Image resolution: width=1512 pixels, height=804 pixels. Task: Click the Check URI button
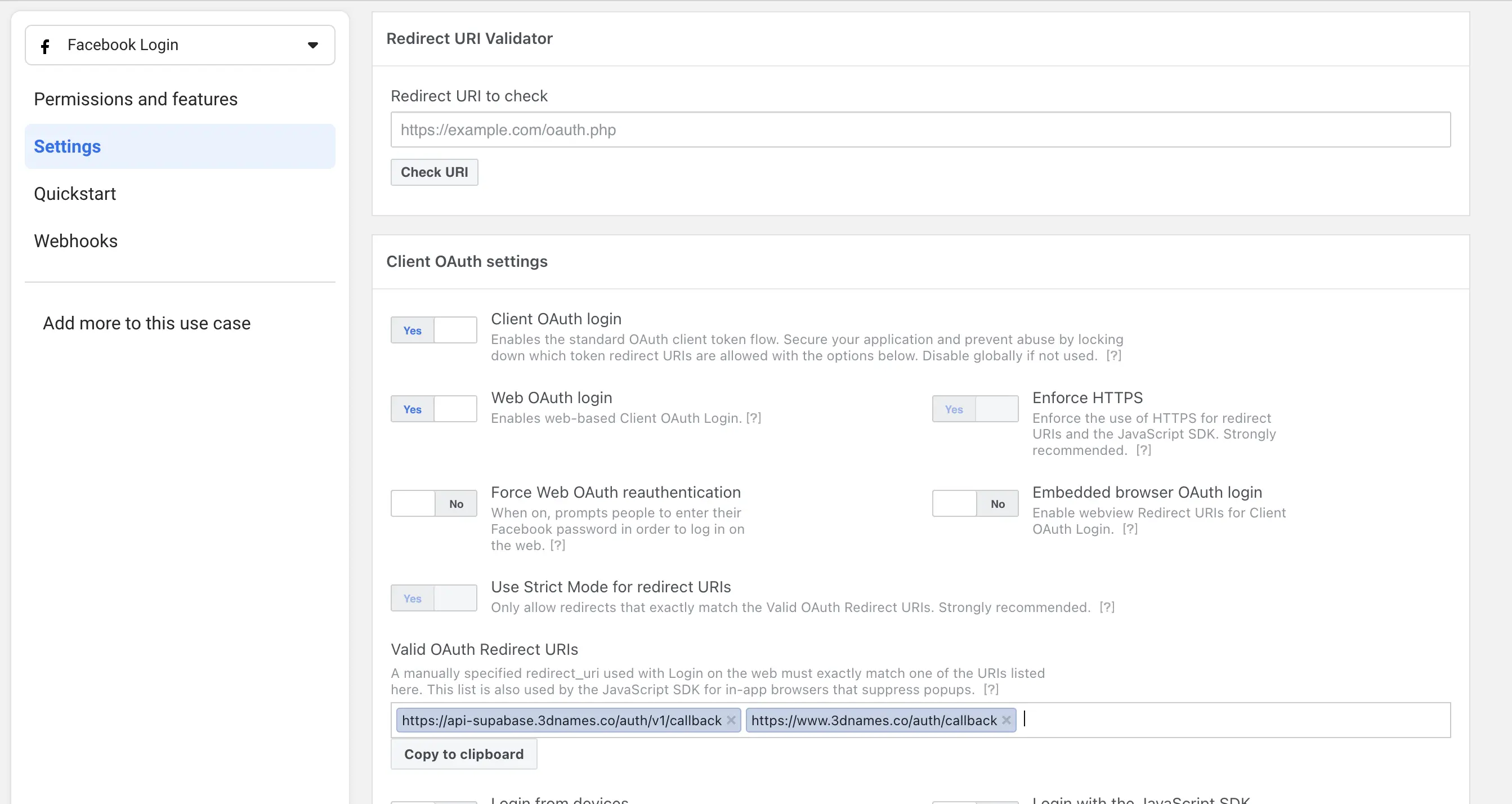[435, 172]
